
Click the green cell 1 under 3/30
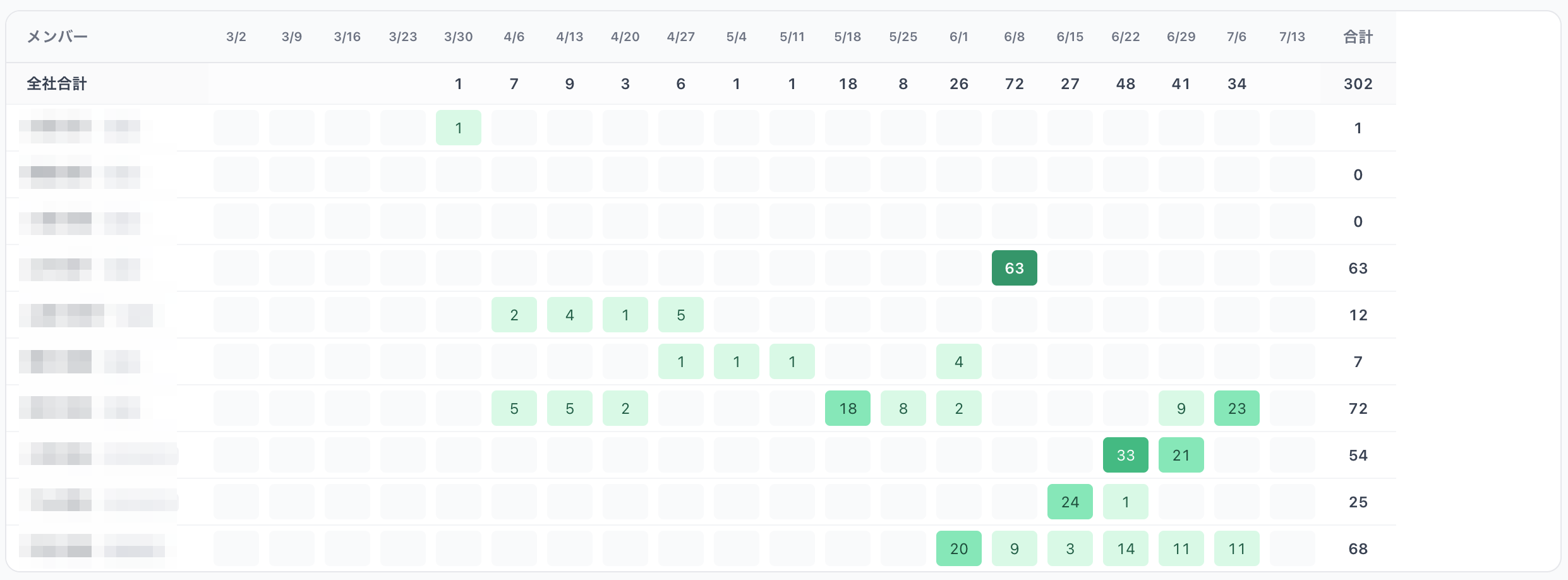tap(459, 128)
